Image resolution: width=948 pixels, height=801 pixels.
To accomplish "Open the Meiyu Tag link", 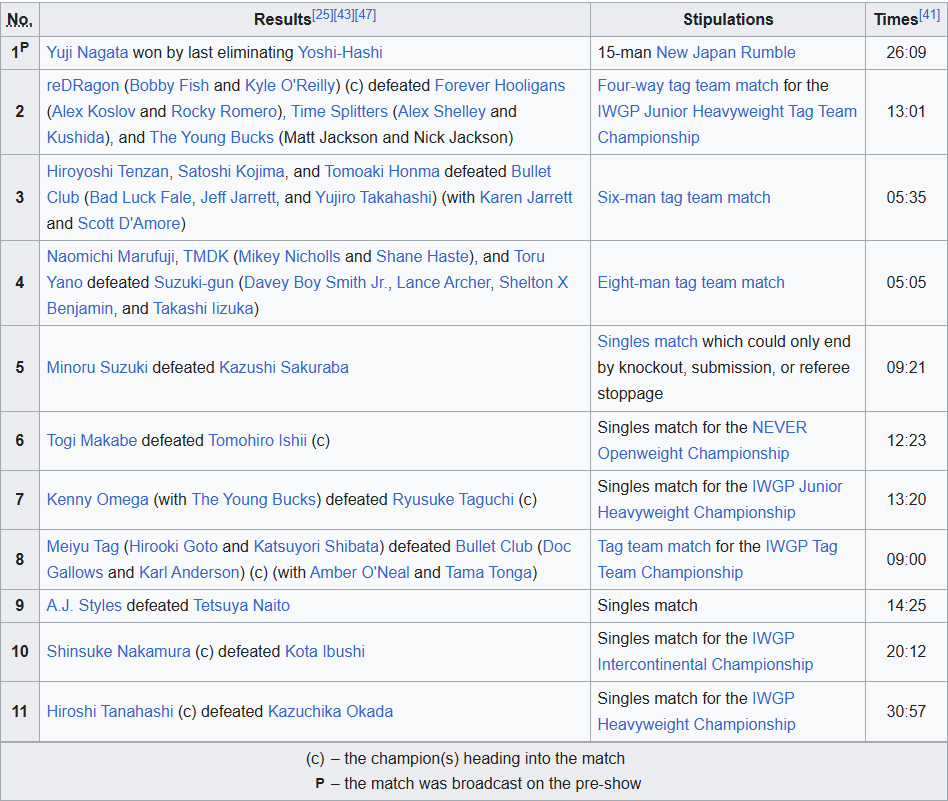I will click(x=83, y=546).
